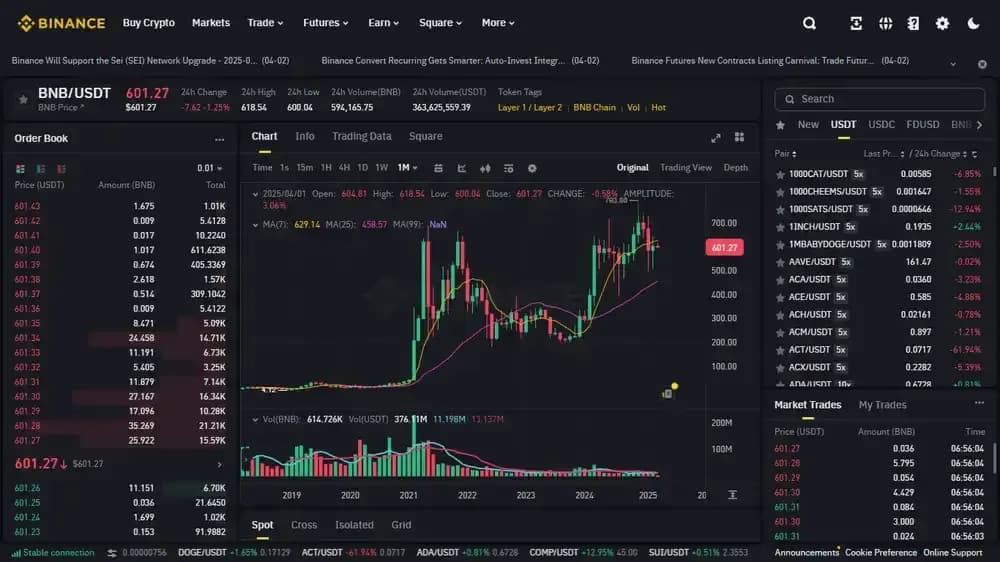Click in the market Search field
This screenshot has width=1000, height=562.
[879, 99]
